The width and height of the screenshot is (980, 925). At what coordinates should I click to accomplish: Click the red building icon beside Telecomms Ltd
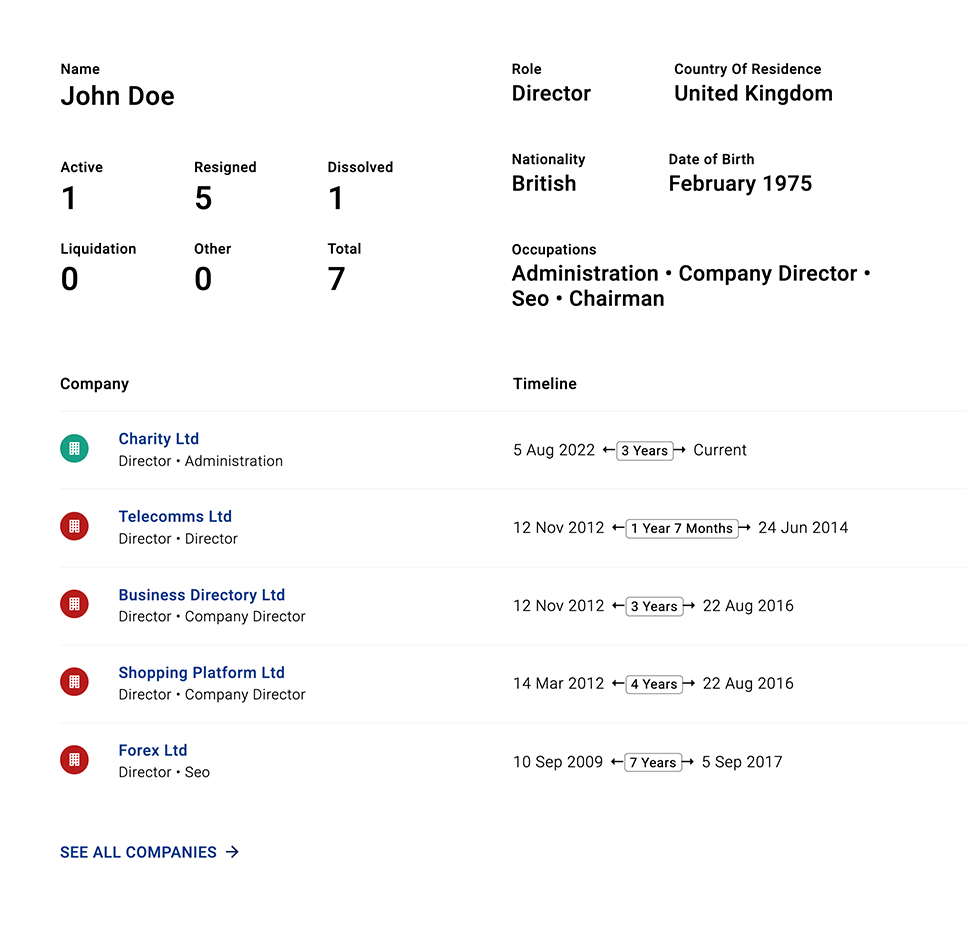coord(74,527)
